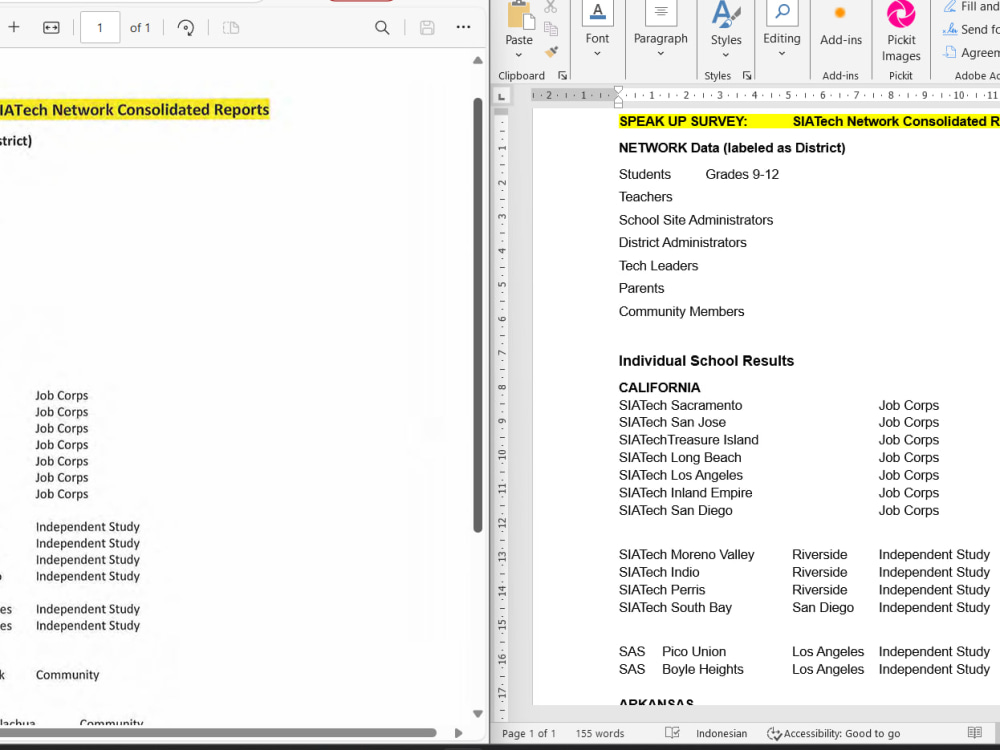1000x750 pixels.
Task: Click the rotate icon in PDF viewer
Action: point(186,27)
